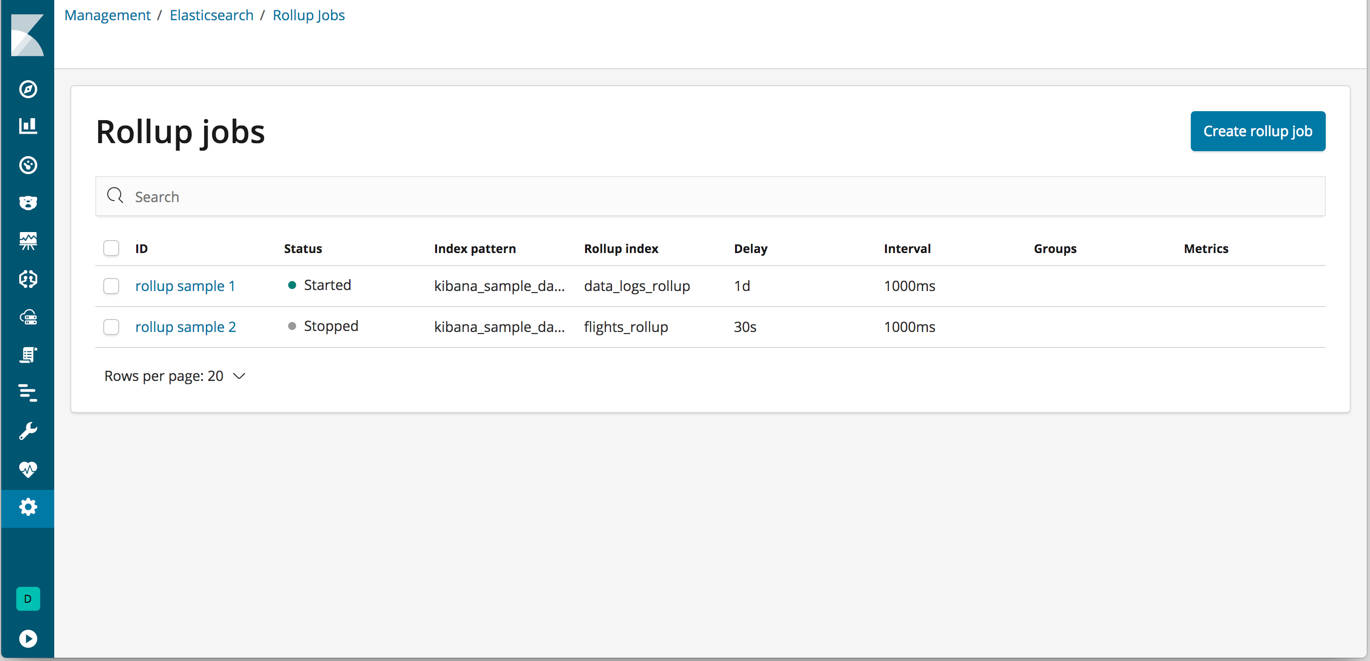Navigate to Management breadcrumb

coord(107,15)
